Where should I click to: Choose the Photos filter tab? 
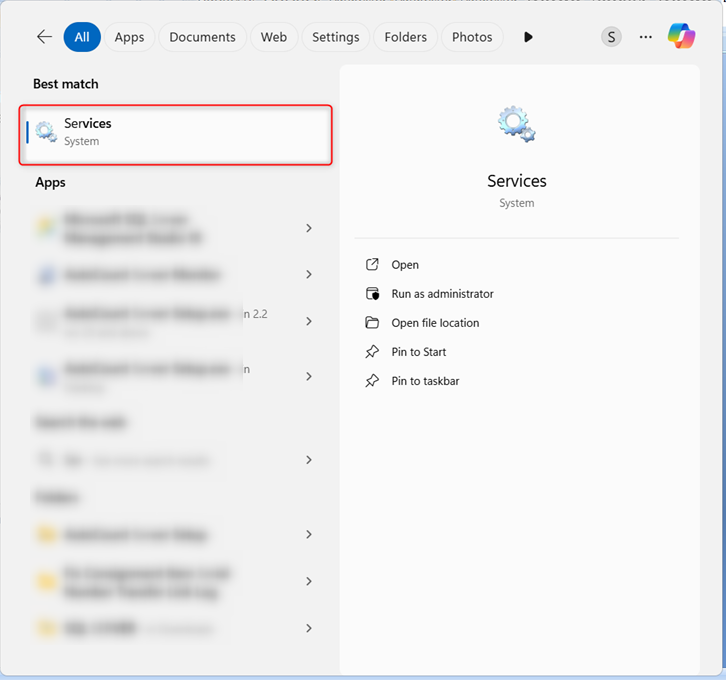coord(472,37)
